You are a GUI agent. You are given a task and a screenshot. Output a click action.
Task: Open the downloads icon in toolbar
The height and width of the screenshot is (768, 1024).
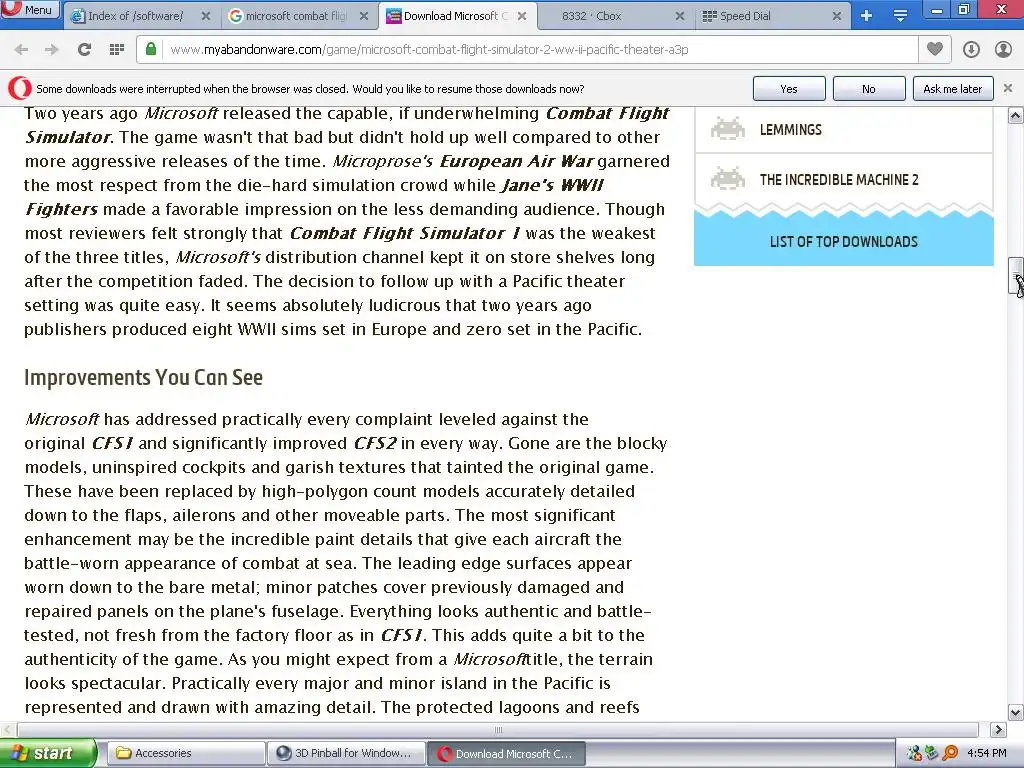coord(971,50)
